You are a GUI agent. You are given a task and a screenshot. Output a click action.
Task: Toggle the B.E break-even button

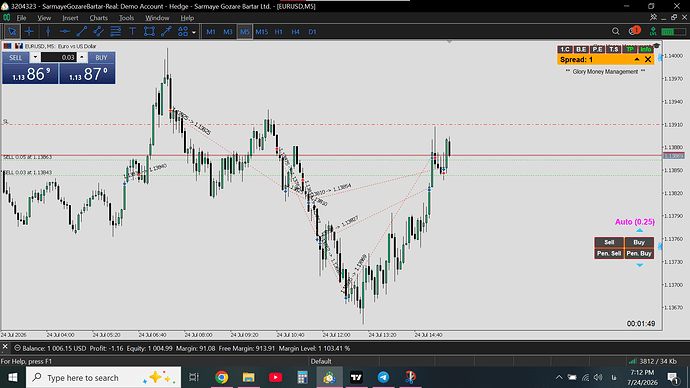tap(581, 49)
